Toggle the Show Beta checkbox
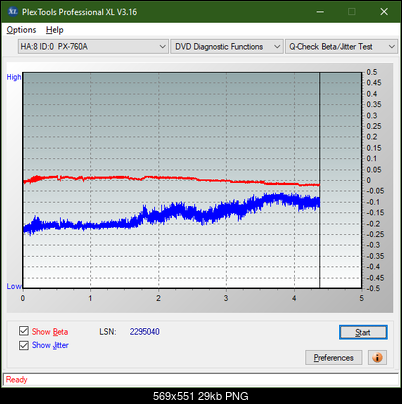Image resolution: width=402 pixels, height=404 pixels. tap(24, 331)
